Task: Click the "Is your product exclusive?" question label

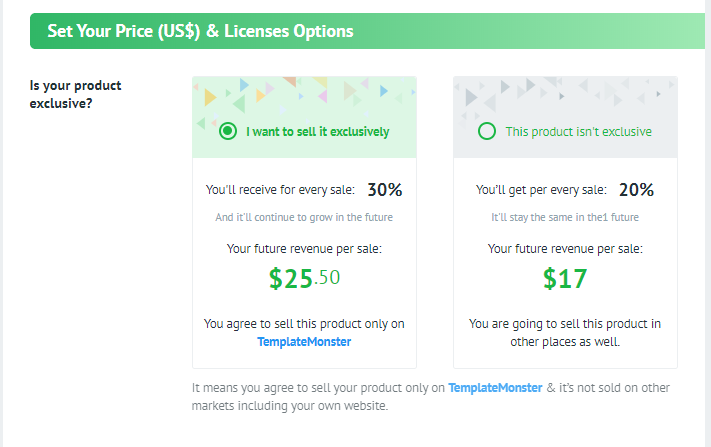Action: click(x=76, y=93)
